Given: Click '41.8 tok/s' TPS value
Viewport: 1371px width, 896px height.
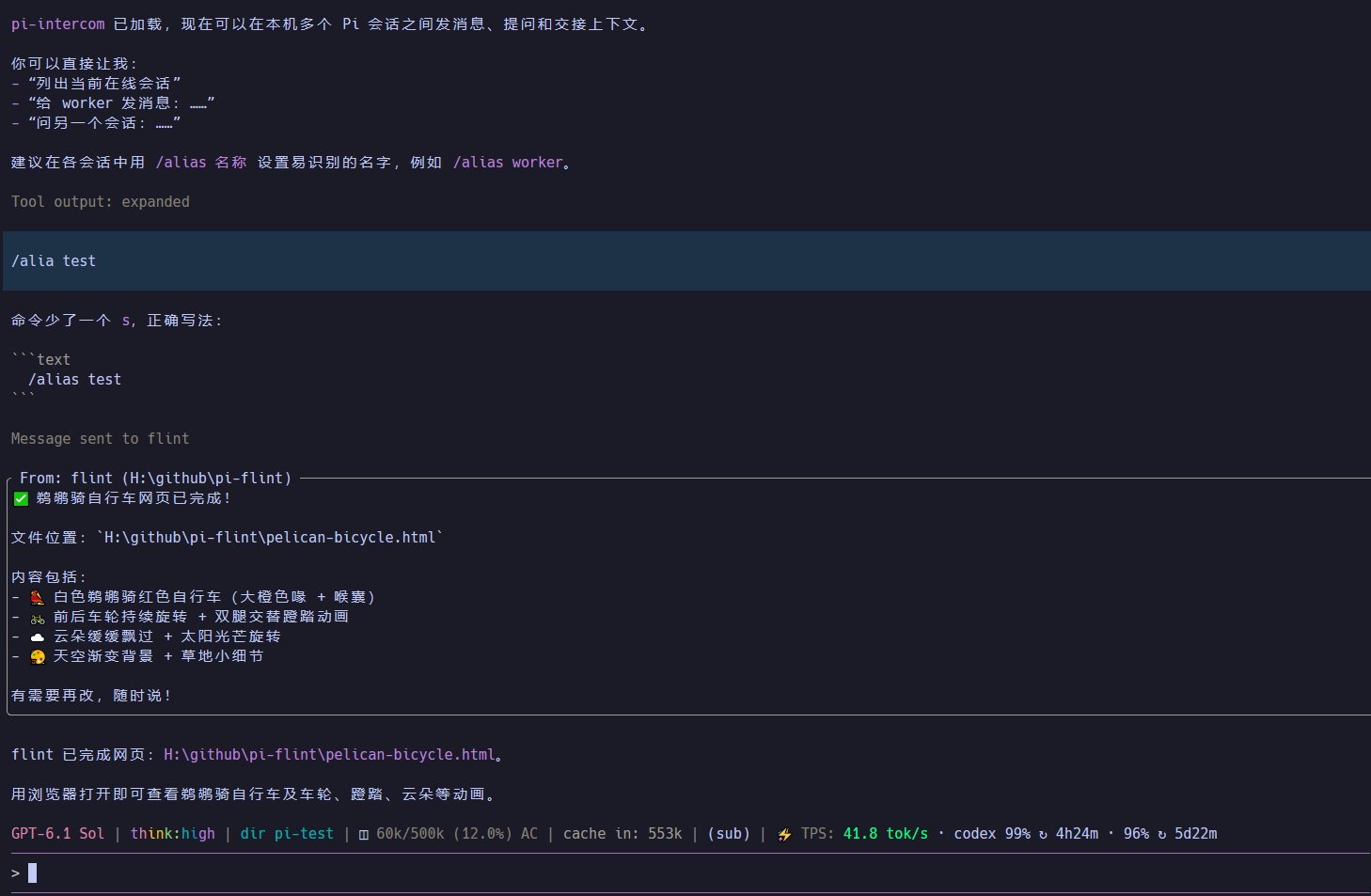Looking at the screenshot, I should (886, 834).
